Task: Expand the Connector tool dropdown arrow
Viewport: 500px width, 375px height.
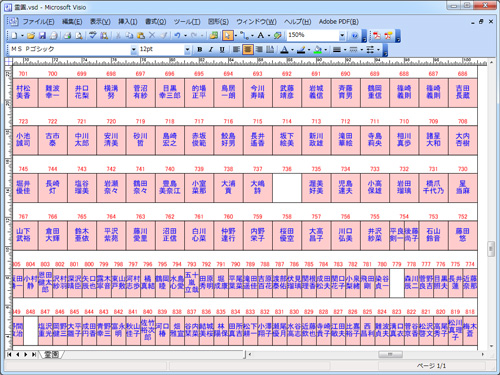Action: click(252, 35)
